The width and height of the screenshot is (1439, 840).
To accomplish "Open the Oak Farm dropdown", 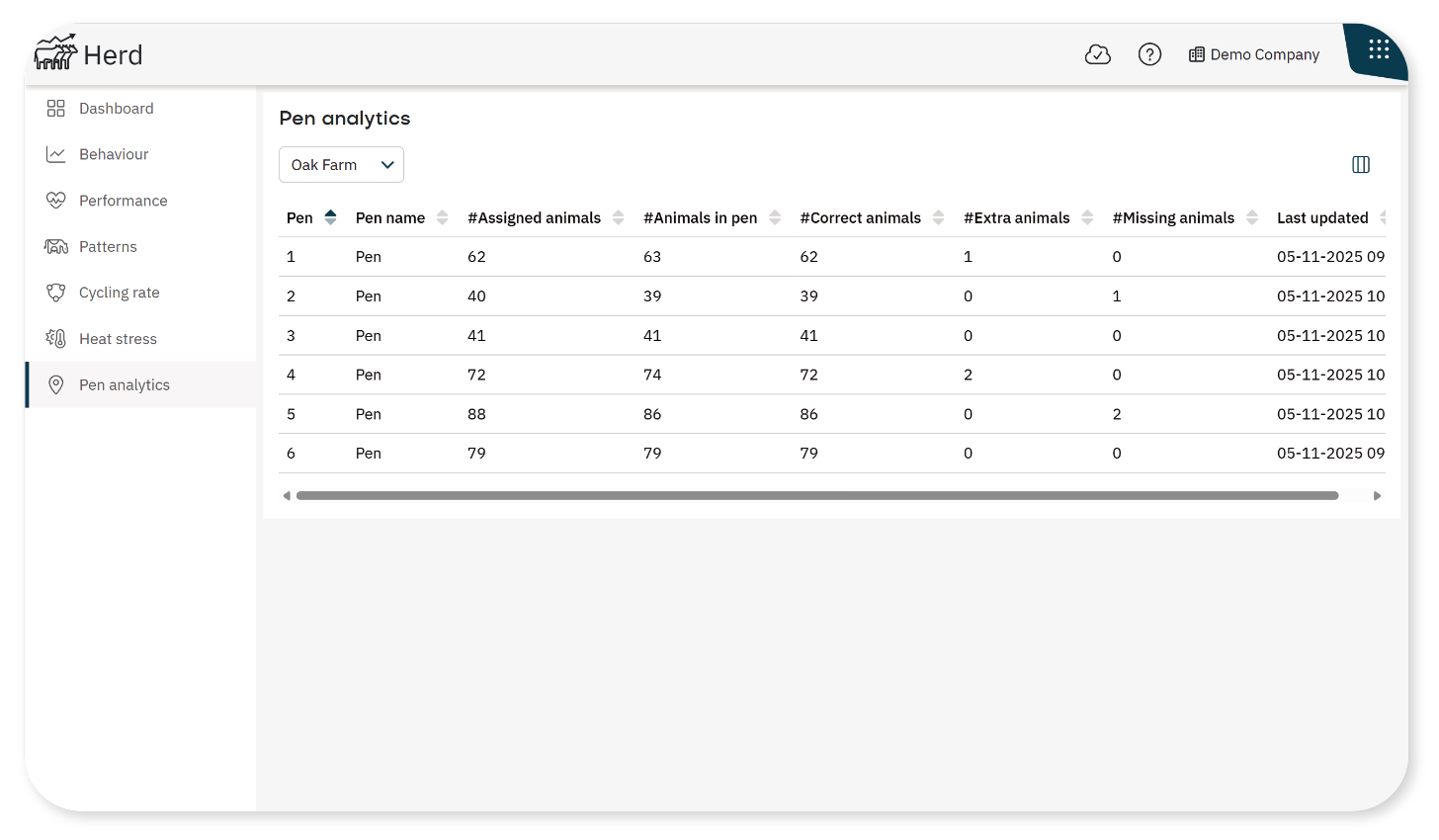I will (341, 165).
